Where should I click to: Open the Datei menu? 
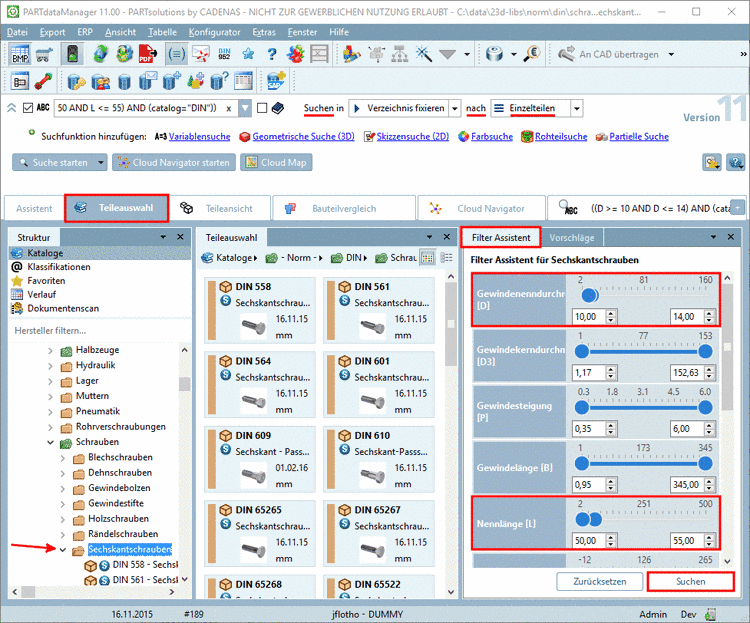pos(17,32)
